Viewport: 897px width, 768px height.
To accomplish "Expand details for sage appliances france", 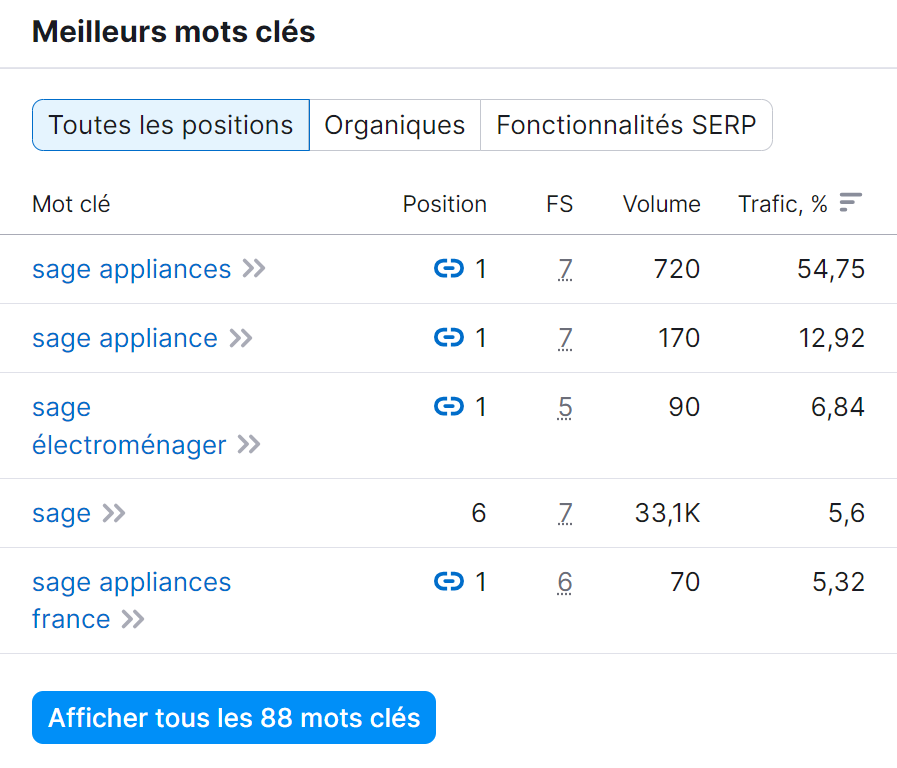I will click(131, 619).
